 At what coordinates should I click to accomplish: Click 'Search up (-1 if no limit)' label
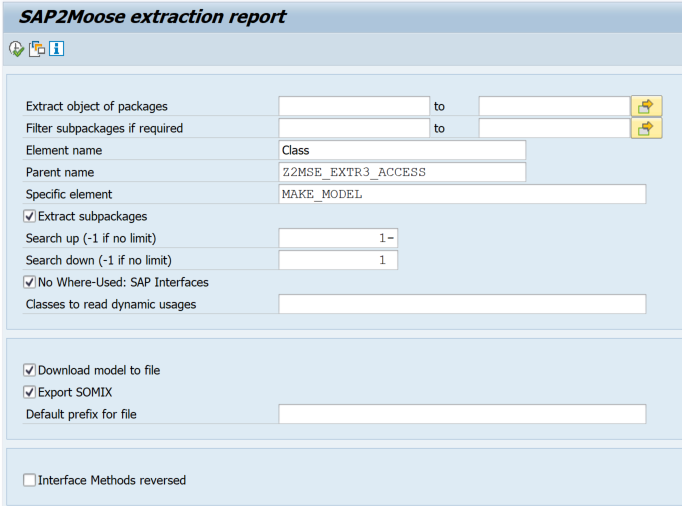(91, 238)
